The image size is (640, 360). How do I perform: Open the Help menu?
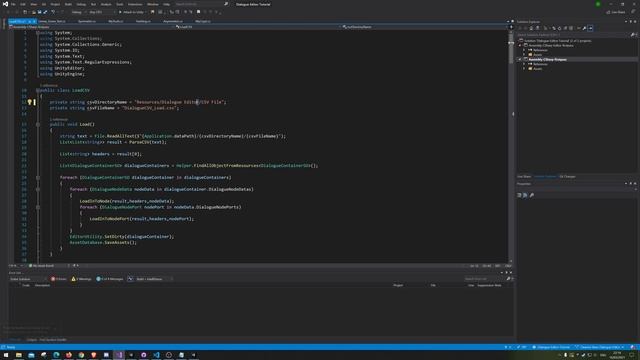tap(167, 4)
